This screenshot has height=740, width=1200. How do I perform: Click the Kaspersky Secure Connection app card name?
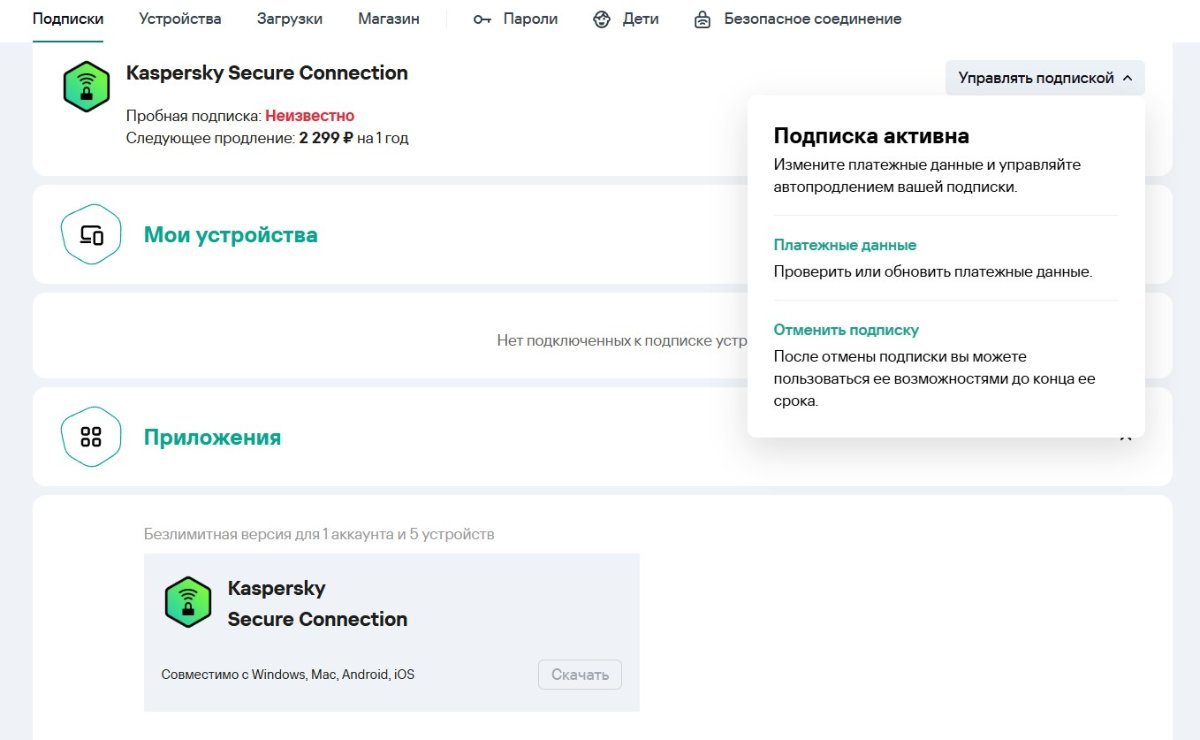317,604
